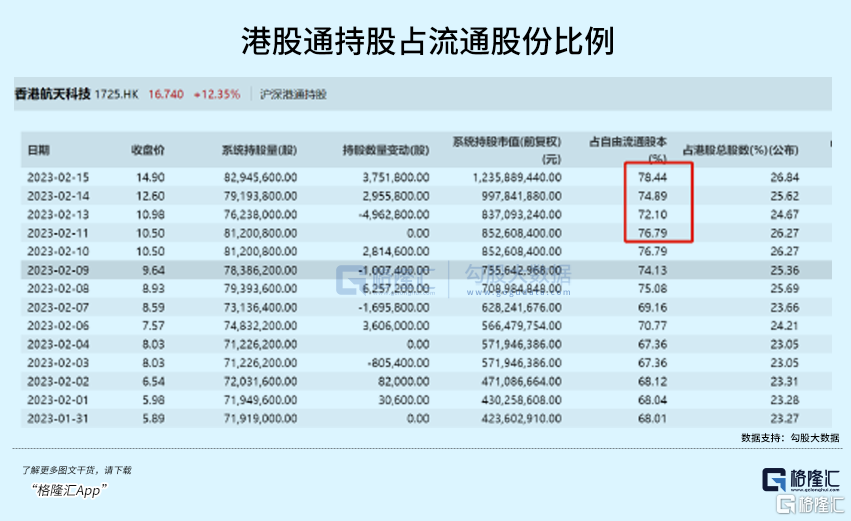Click the 格隆汇 logo icon at bottom right
Screen dimensions: 851x521
(x=777, y=483)
